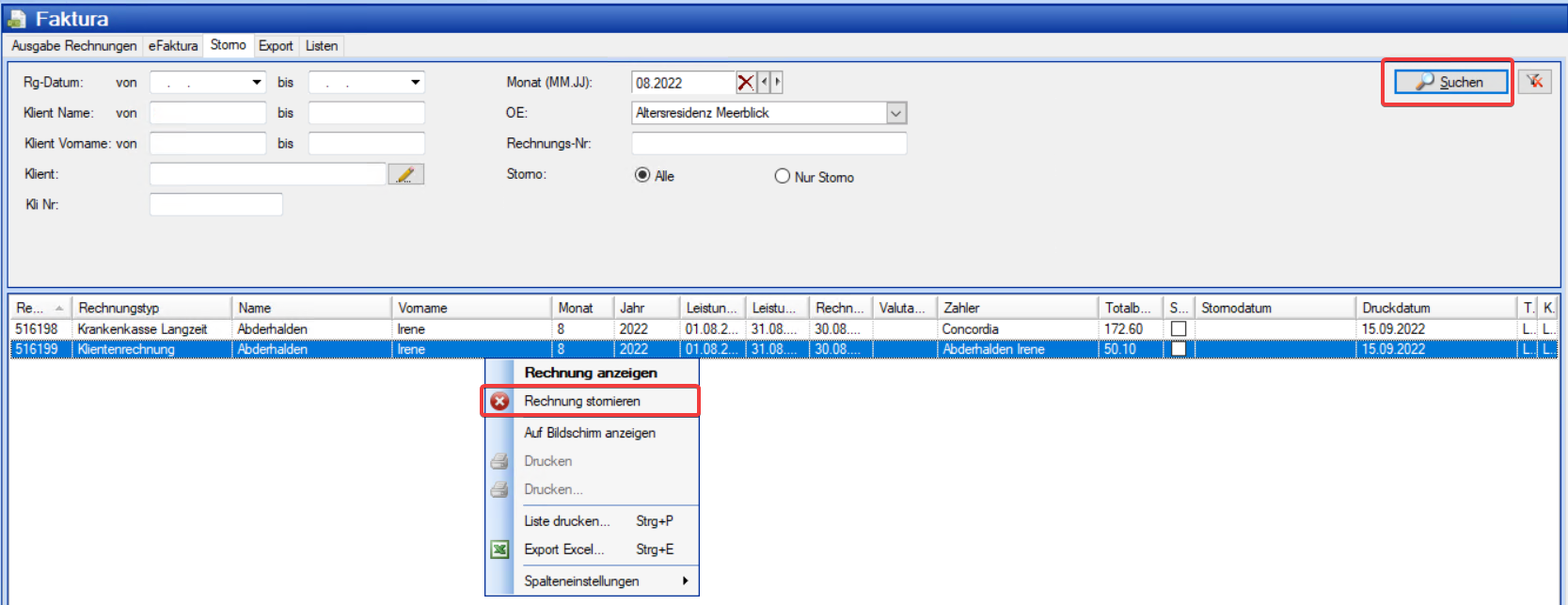Sort by the 'Totalb...' column header
The image size is (1568, 605).
click(1131, 308)
